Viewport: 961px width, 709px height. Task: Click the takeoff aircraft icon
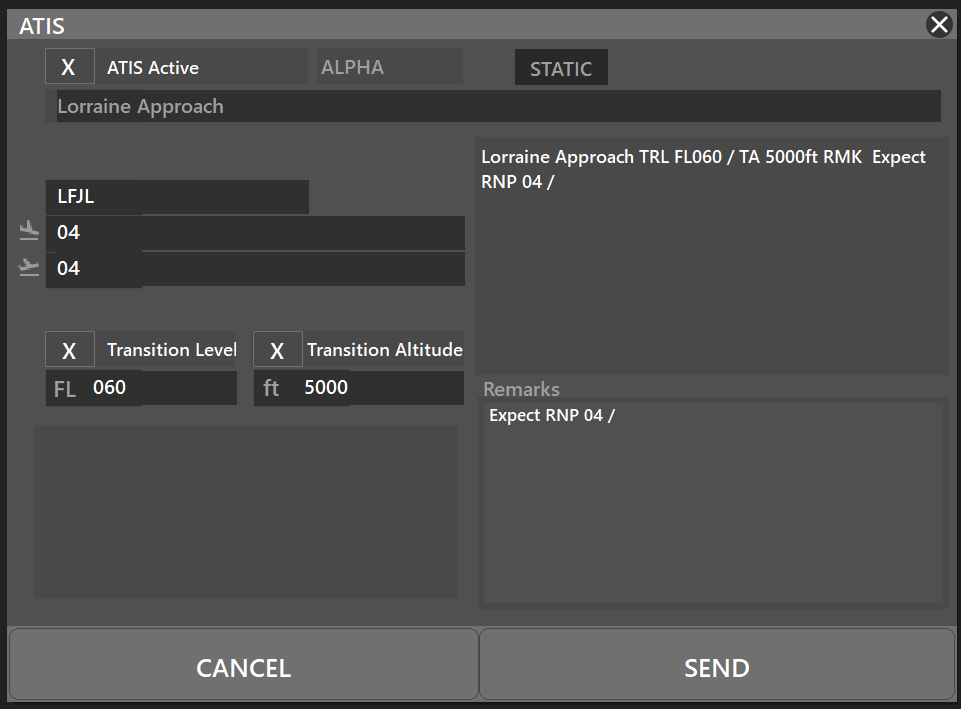pos(29,267)
